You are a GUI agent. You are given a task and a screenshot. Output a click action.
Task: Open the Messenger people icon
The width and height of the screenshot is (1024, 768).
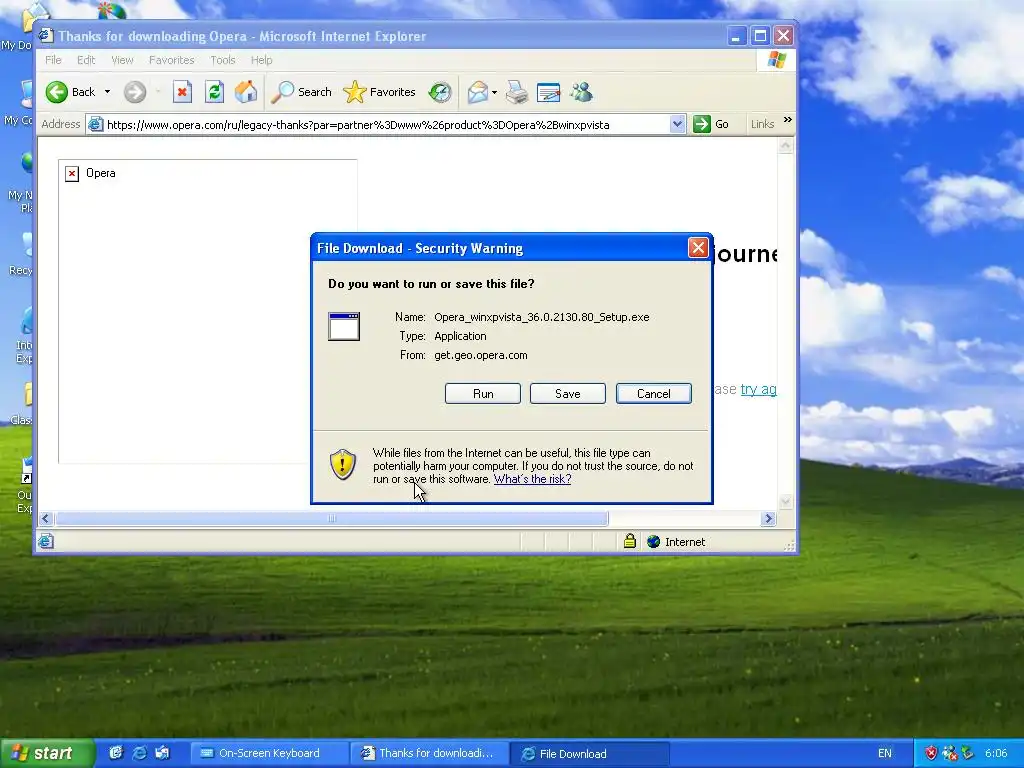point(581,92)
